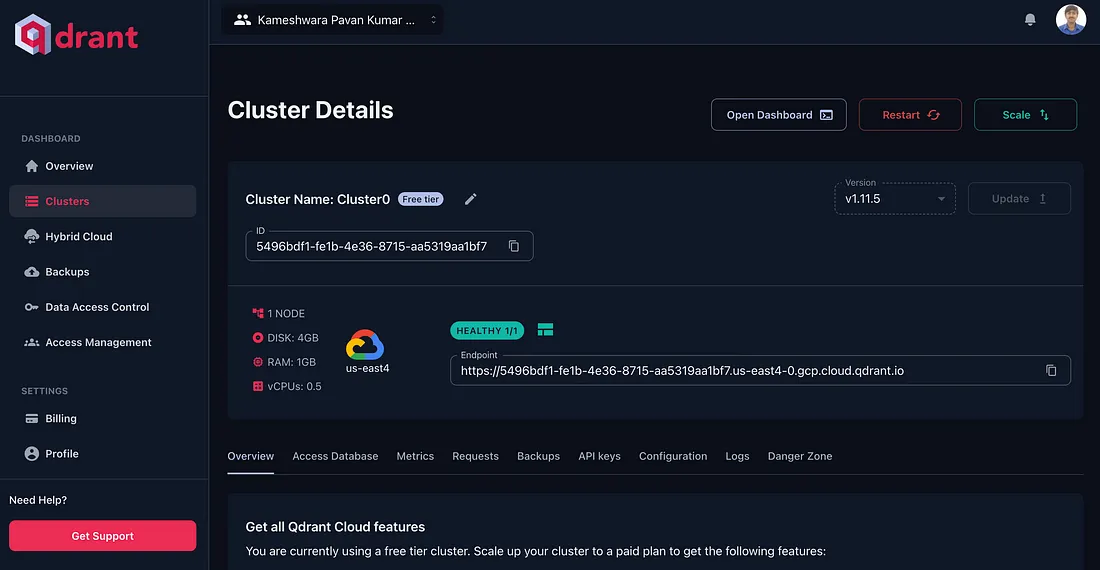Open the Version v1.11.5 dropdown
This screenshot has height=570, width=1100.
[895, 199]
